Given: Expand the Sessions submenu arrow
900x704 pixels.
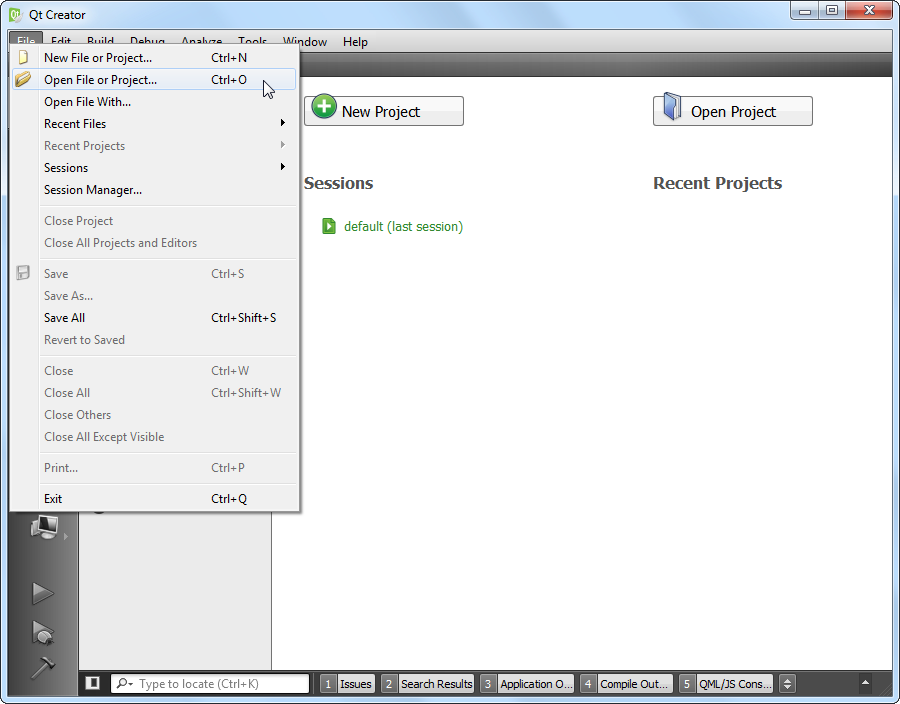Looking at the screenshot, I should (282, 167).
